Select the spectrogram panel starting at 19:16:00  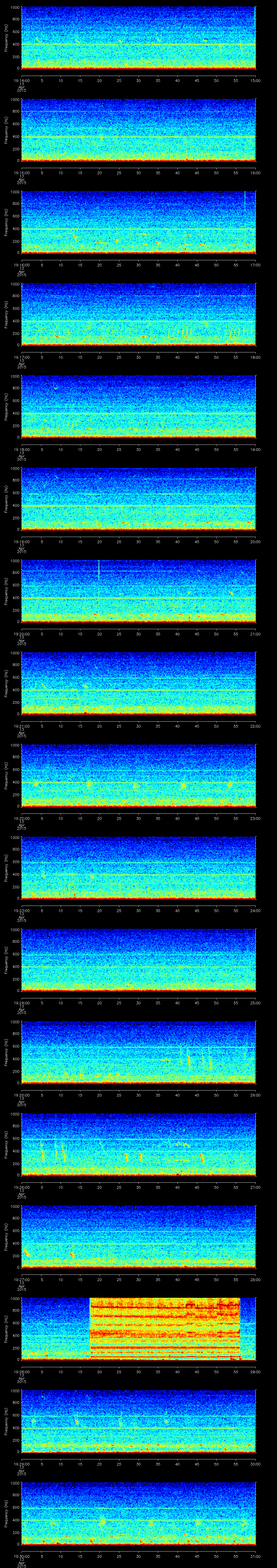138,222
